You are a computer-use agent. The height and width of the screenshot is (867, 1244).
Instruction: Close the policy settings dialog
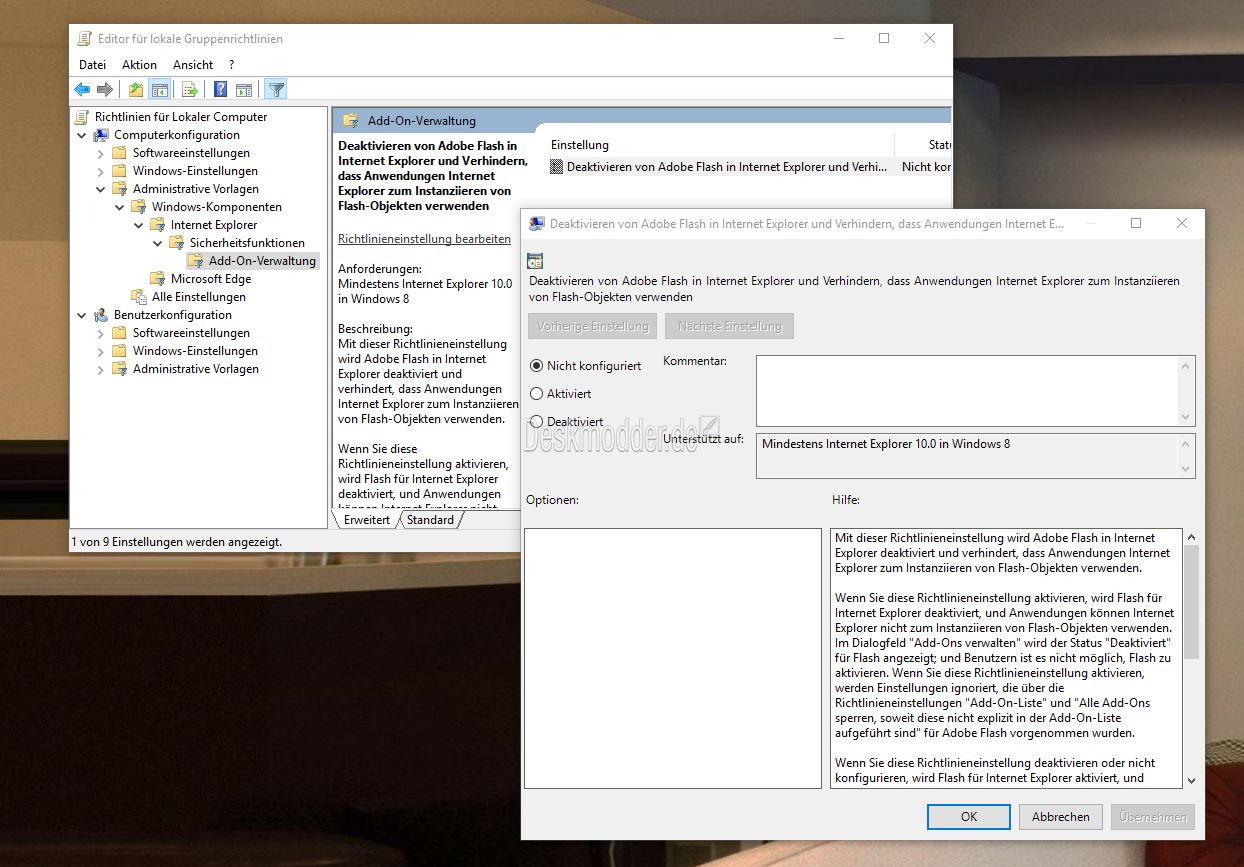[1182, 223]
